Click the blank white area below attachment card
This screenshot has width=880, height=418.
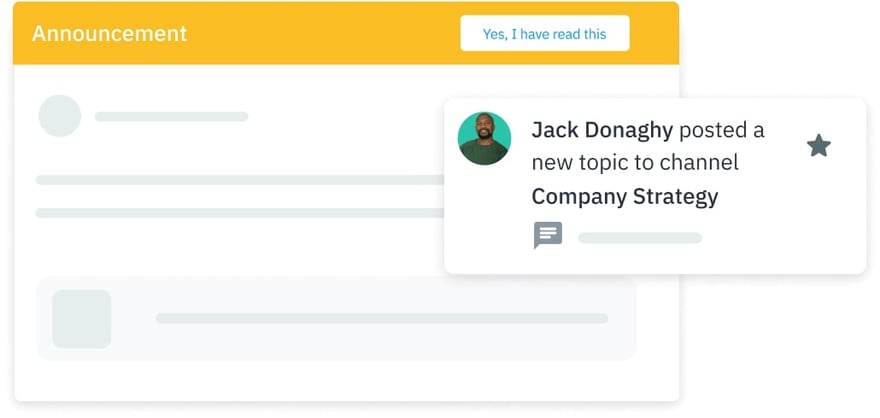tap(340, 380)
